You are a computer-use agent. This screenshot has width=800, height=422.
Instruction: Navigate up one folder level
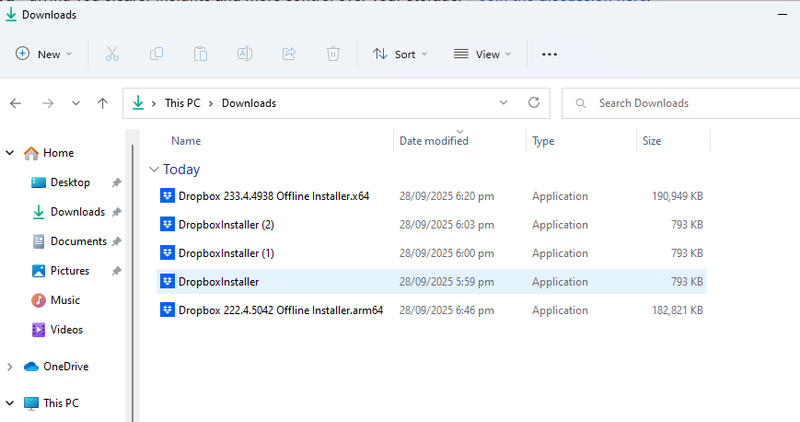[x=102, y=103]
